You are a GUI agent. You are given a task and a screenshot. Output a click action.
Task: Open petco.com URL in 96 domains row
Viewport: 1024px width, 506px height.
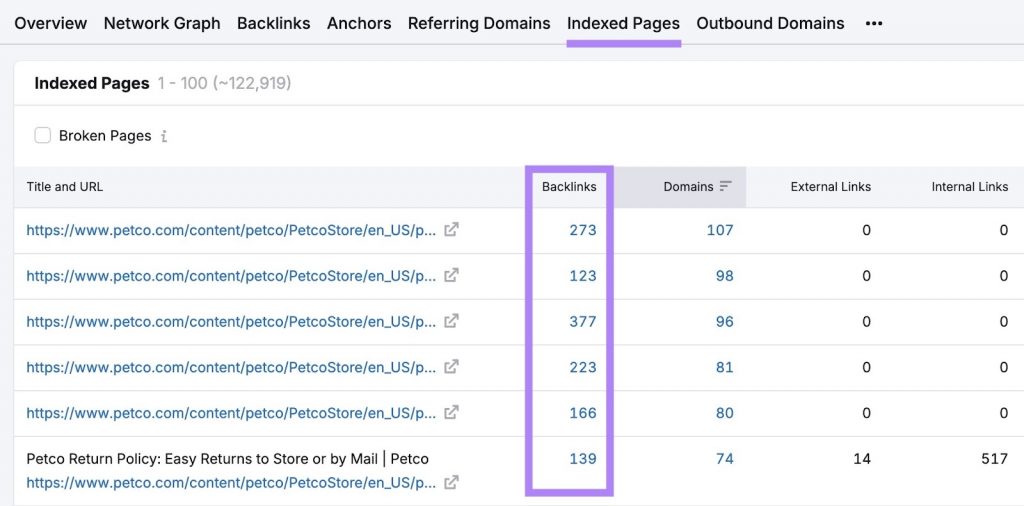tap(231, 321)
